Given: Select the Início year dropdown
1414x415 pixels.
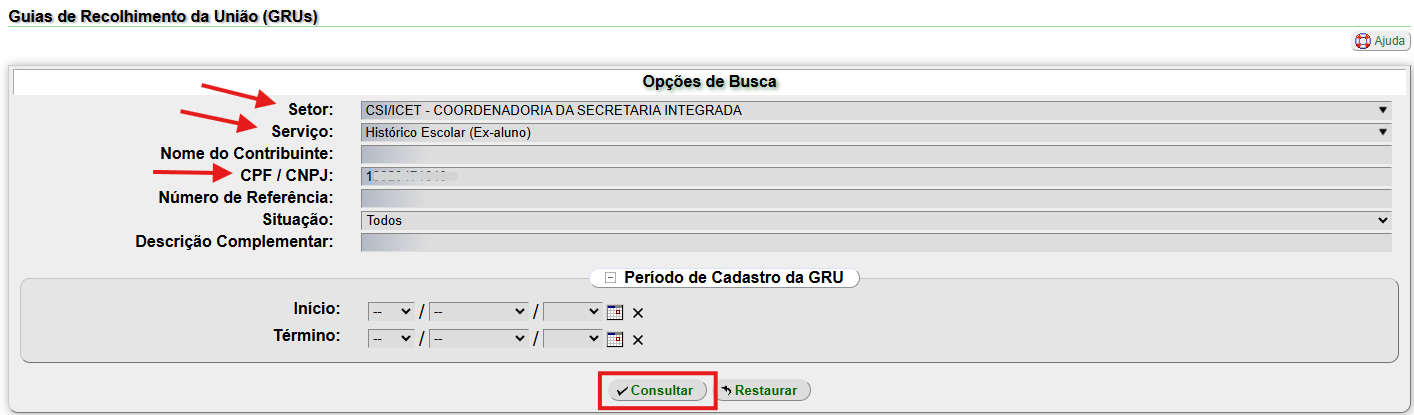Looking at the screenshot, I should pos(573,312).
